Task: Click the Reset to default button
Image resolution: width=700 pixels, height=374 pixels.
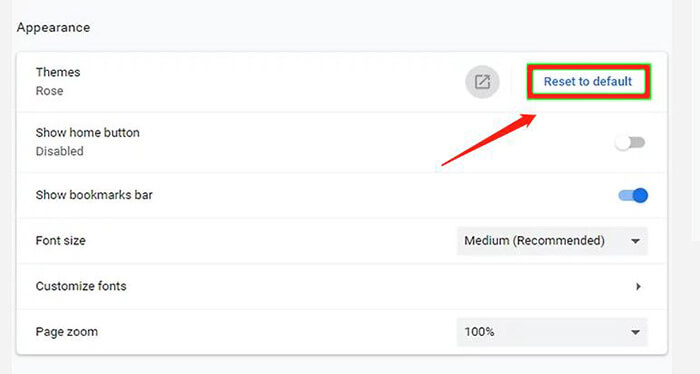Action: tap(588, 82)
